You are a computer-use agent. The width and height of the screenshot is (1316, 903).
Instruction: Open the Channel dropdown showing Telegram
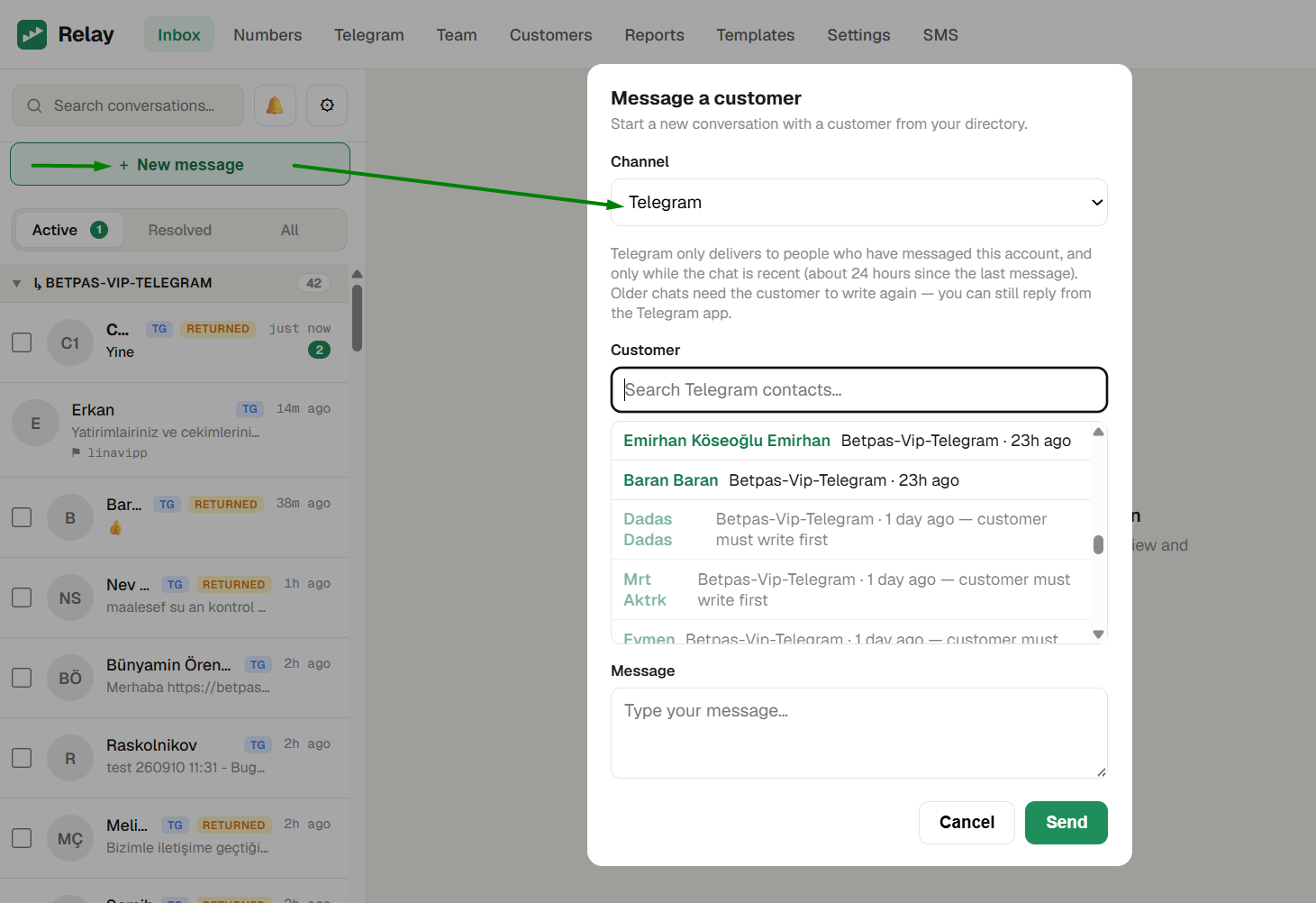pyautogui.click(x=858, y=203)
